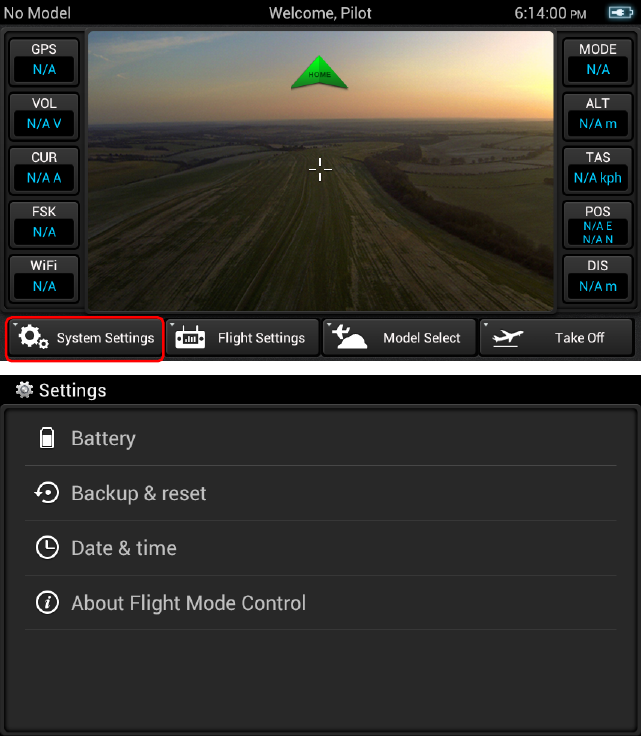
Task: Click the Backup & reset icon
Action: (x=47, y=493)
